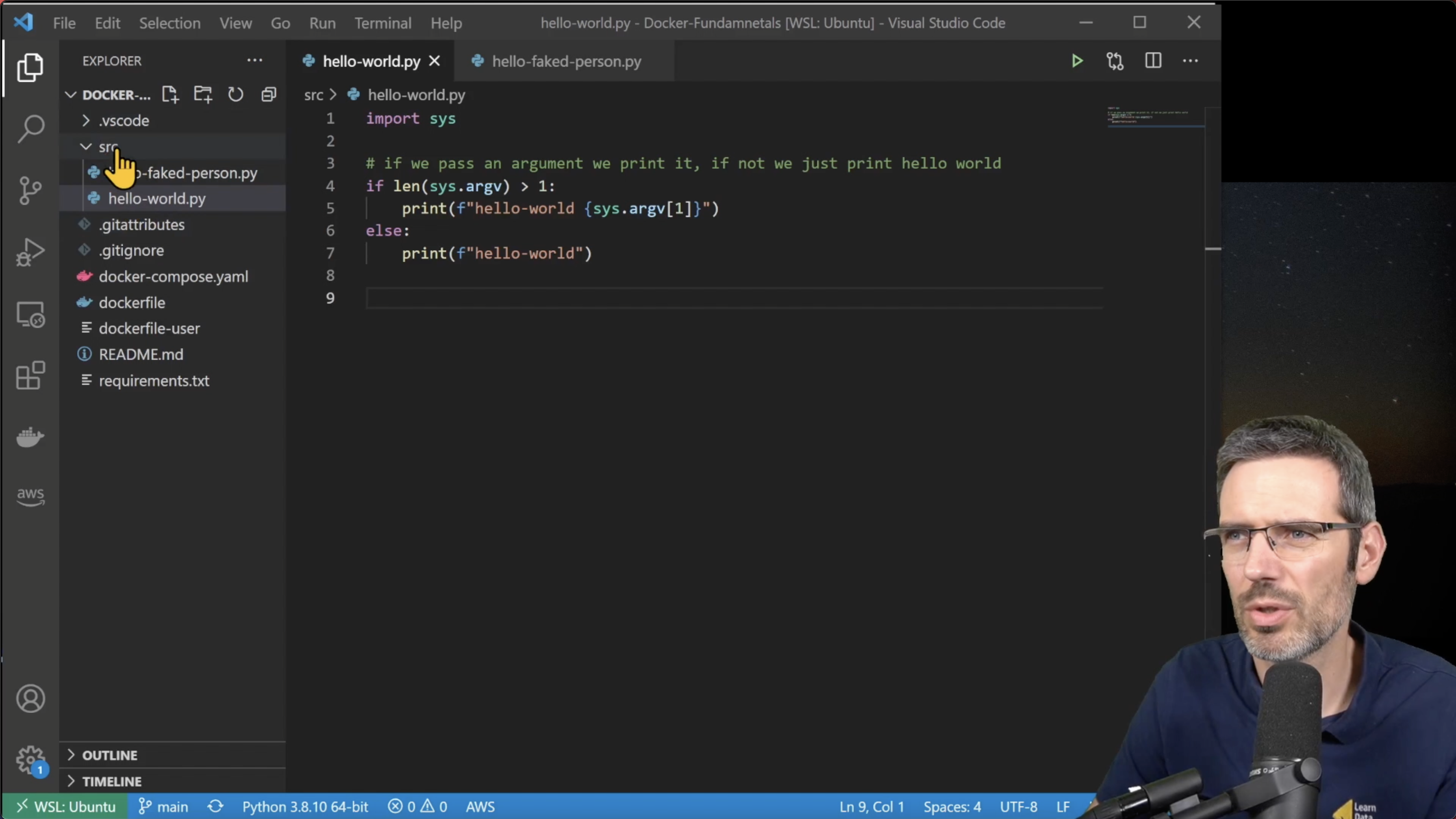The image size is (1456, 819).
Task: Select Python 3.8.10 64-bit interpreter
Action: point(305,806)
